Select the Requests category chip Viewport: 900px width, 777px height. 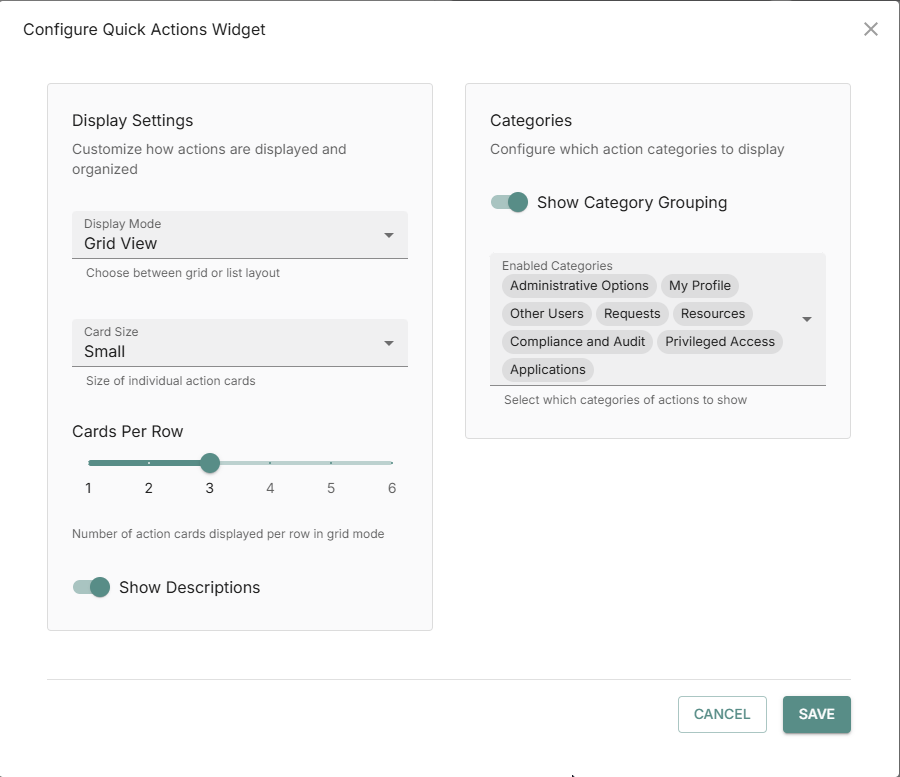[631, 313]
